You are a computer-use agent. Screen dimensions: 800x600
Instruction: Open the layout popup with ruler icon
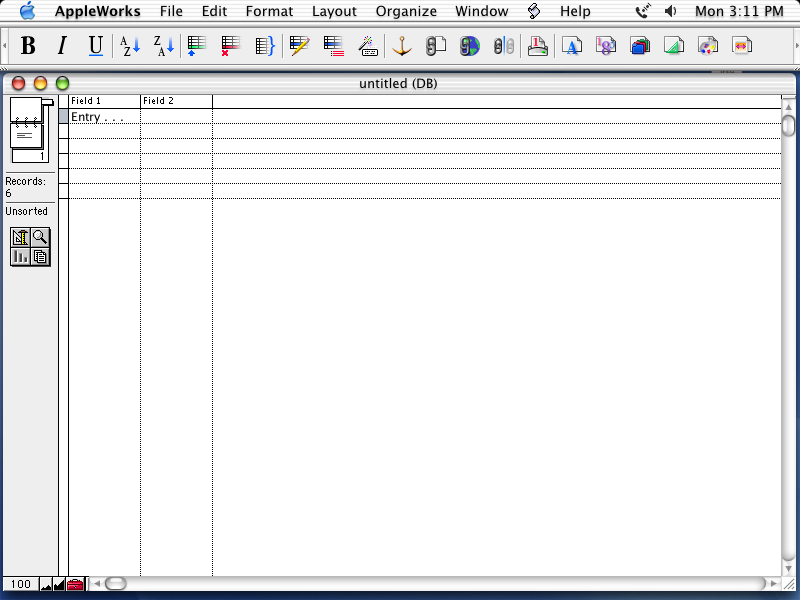coord(20,237)
